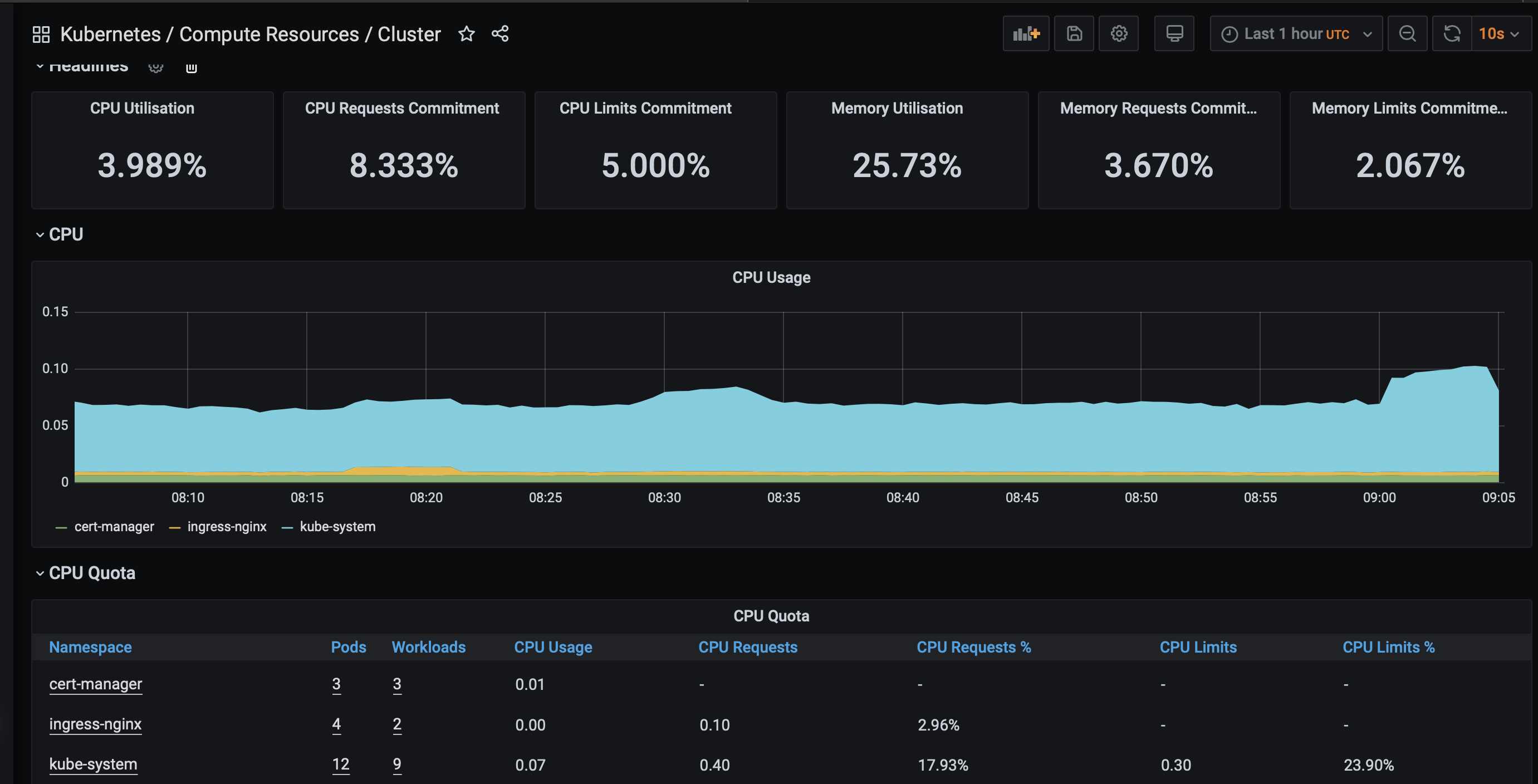1538x784 pixels.
Task: Star this dashboard as favorite
Action: [466, 34]
